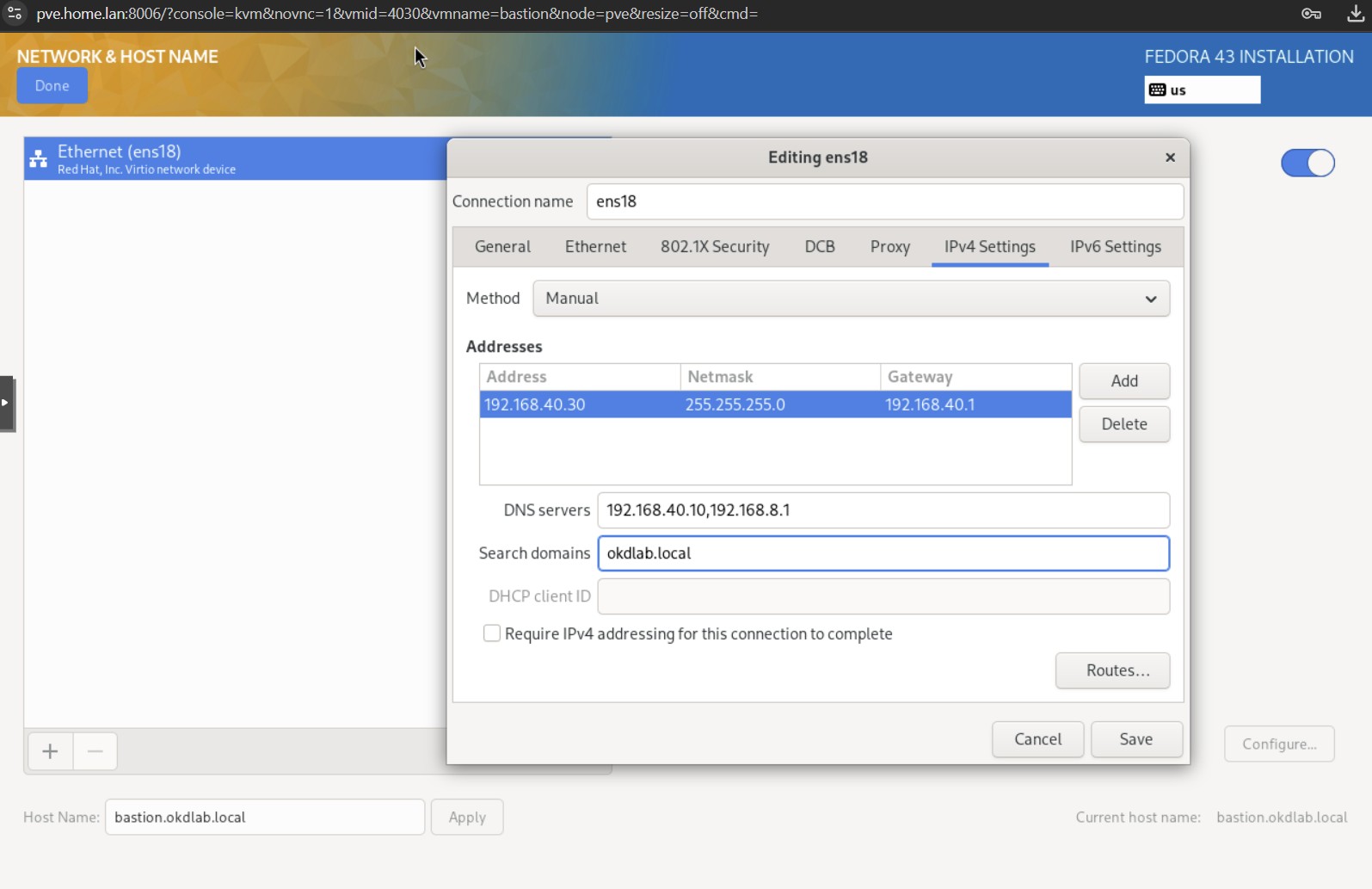Screen dimensions: 1372x889
Task: Click the DNS servers input field
Action: click(x=883, y=510)
